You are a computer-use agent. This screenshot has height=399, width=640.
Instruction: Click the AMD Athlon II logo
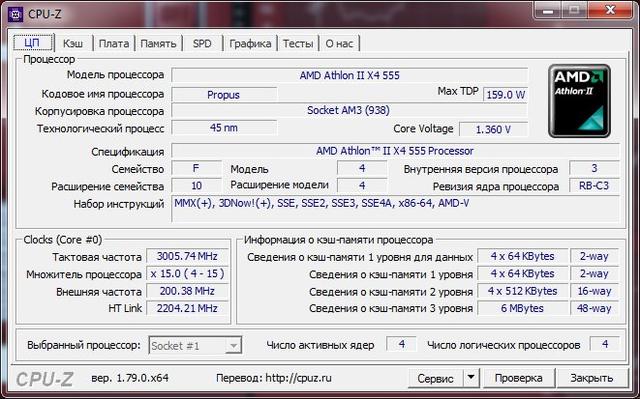[579, 101]
